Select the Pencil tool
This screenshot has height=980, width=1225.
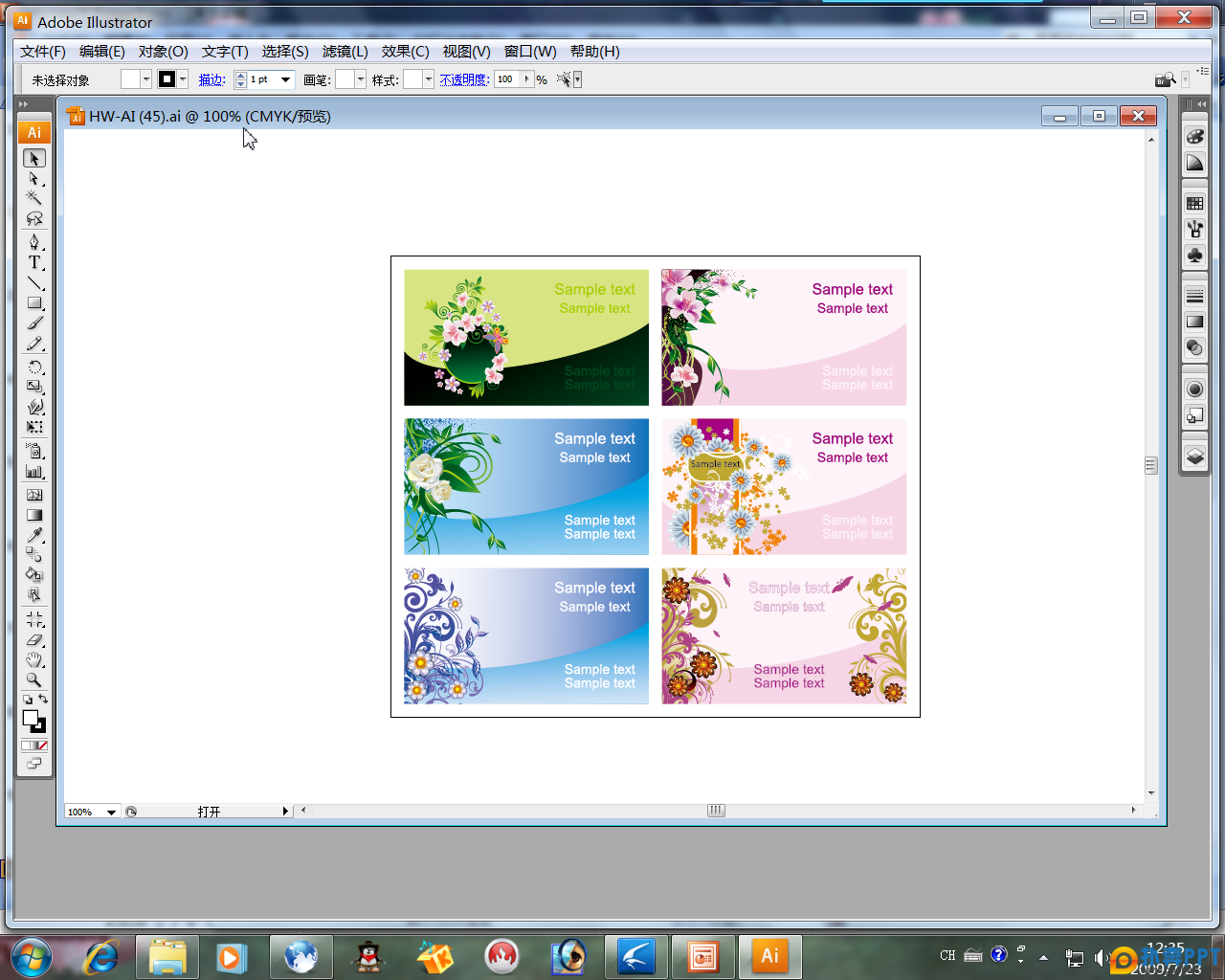34,344
